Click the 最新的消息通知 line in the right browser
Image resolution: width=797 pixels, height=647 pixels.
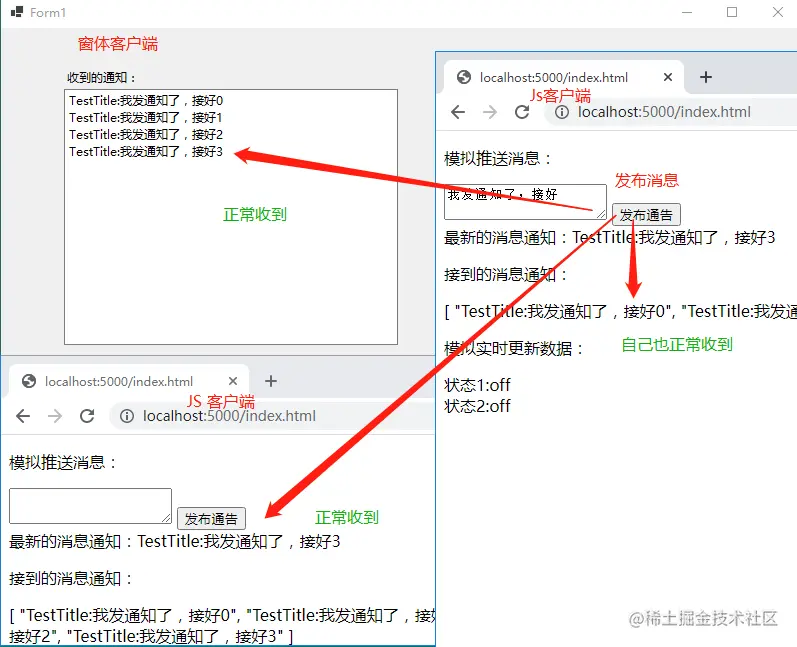tap(609, 237)
